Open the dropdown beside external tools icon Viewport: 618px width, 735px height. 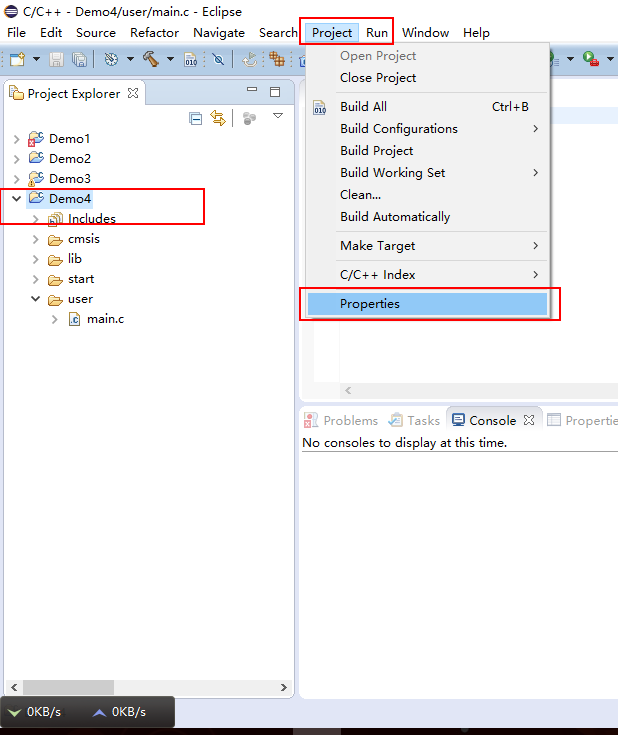point(610,59)
